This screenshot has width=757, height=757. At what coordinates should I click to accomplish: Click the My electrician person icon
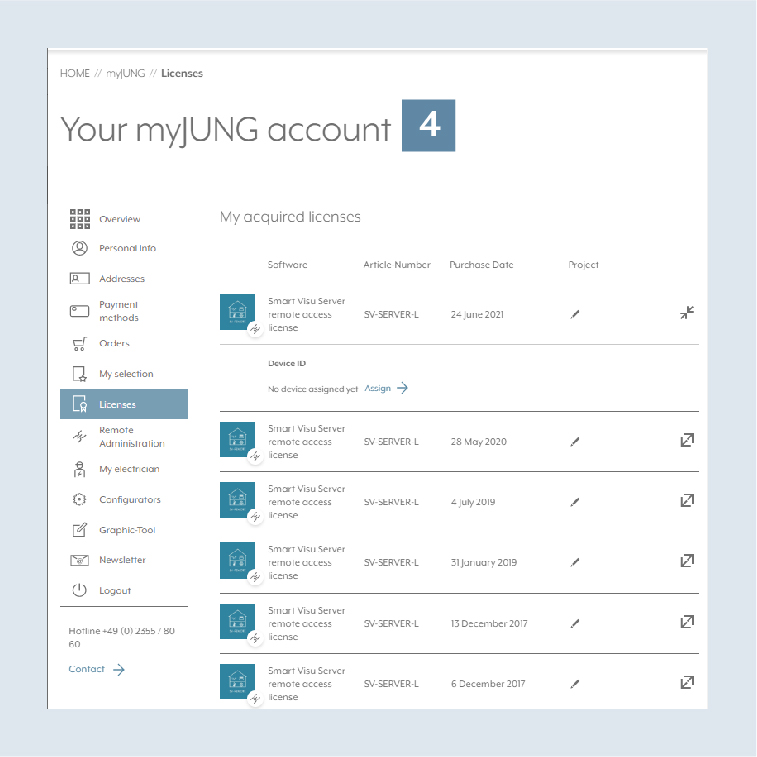click(80, 469)
